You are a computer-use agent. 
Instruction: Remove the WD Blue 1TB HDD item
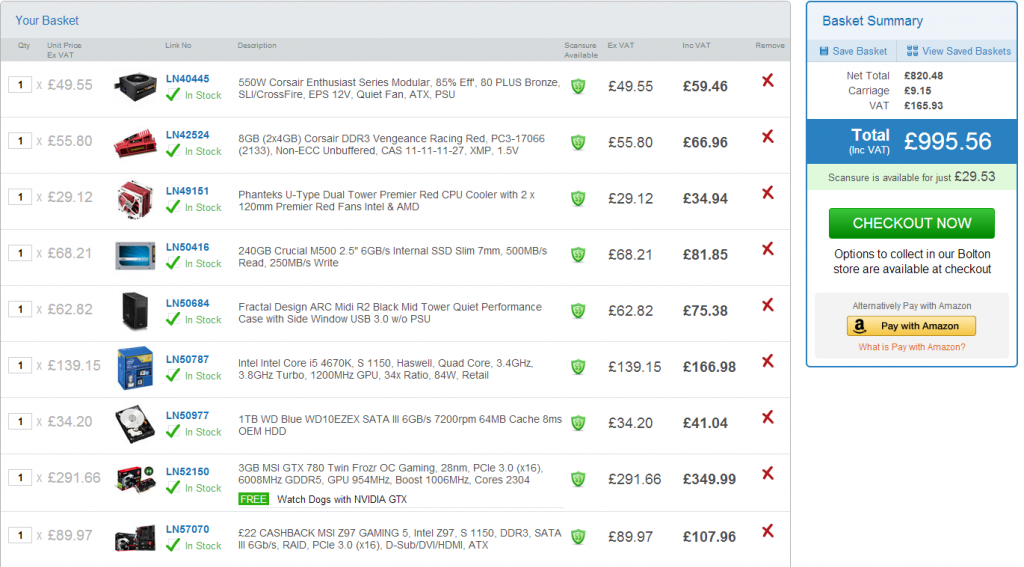pyautogui.click(x=768, y=418)
